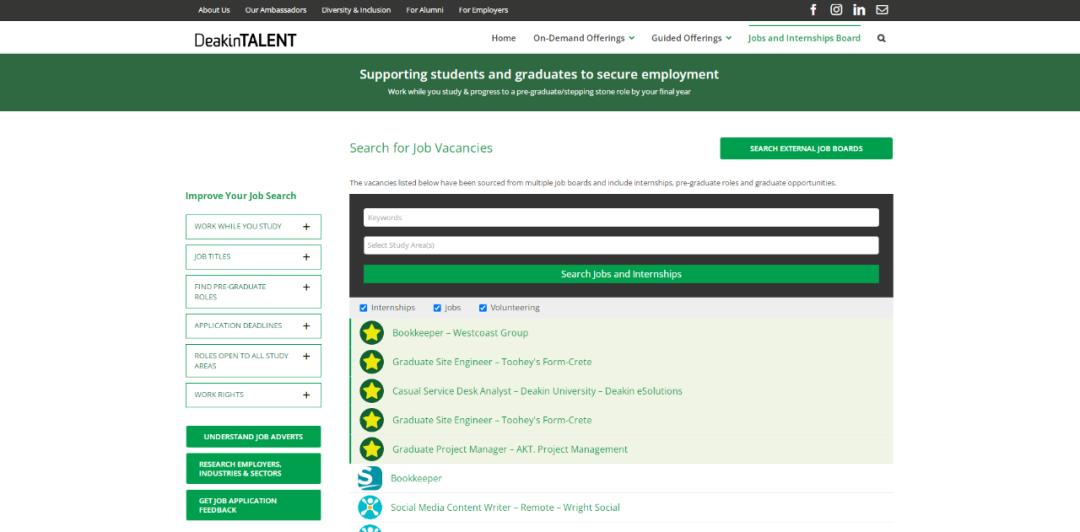This screenshot has width=1080, height=532.
Task: Go to the Jobs and Internships Board tab
Action: click(x=804, y=38)
